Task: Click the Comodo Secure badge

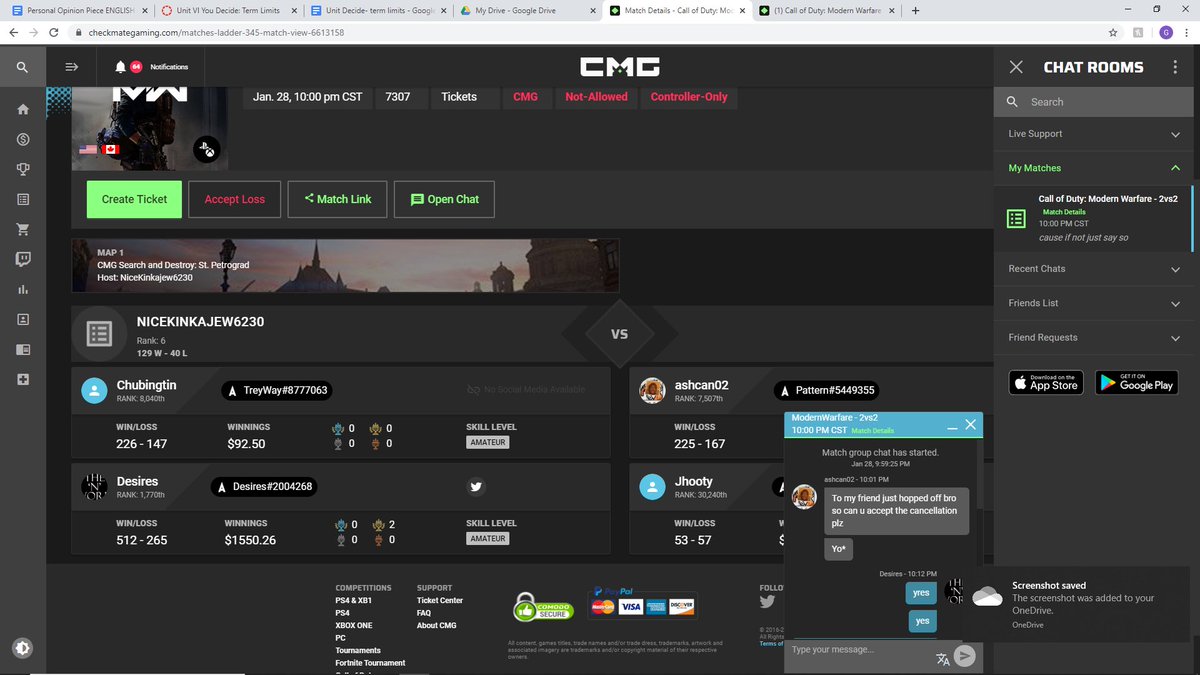Action: (x=543, y=606)
